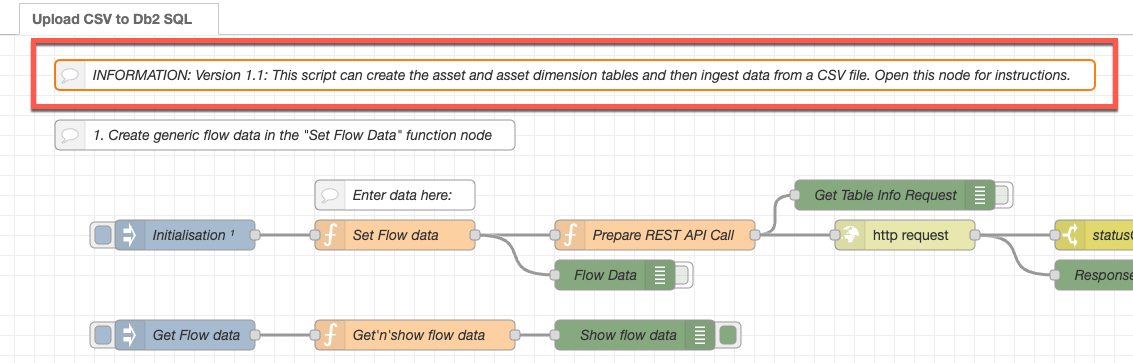Click the Get'n'show flow data output port
This screenshot has width=1133, height=363.
[x=515, y=335]
